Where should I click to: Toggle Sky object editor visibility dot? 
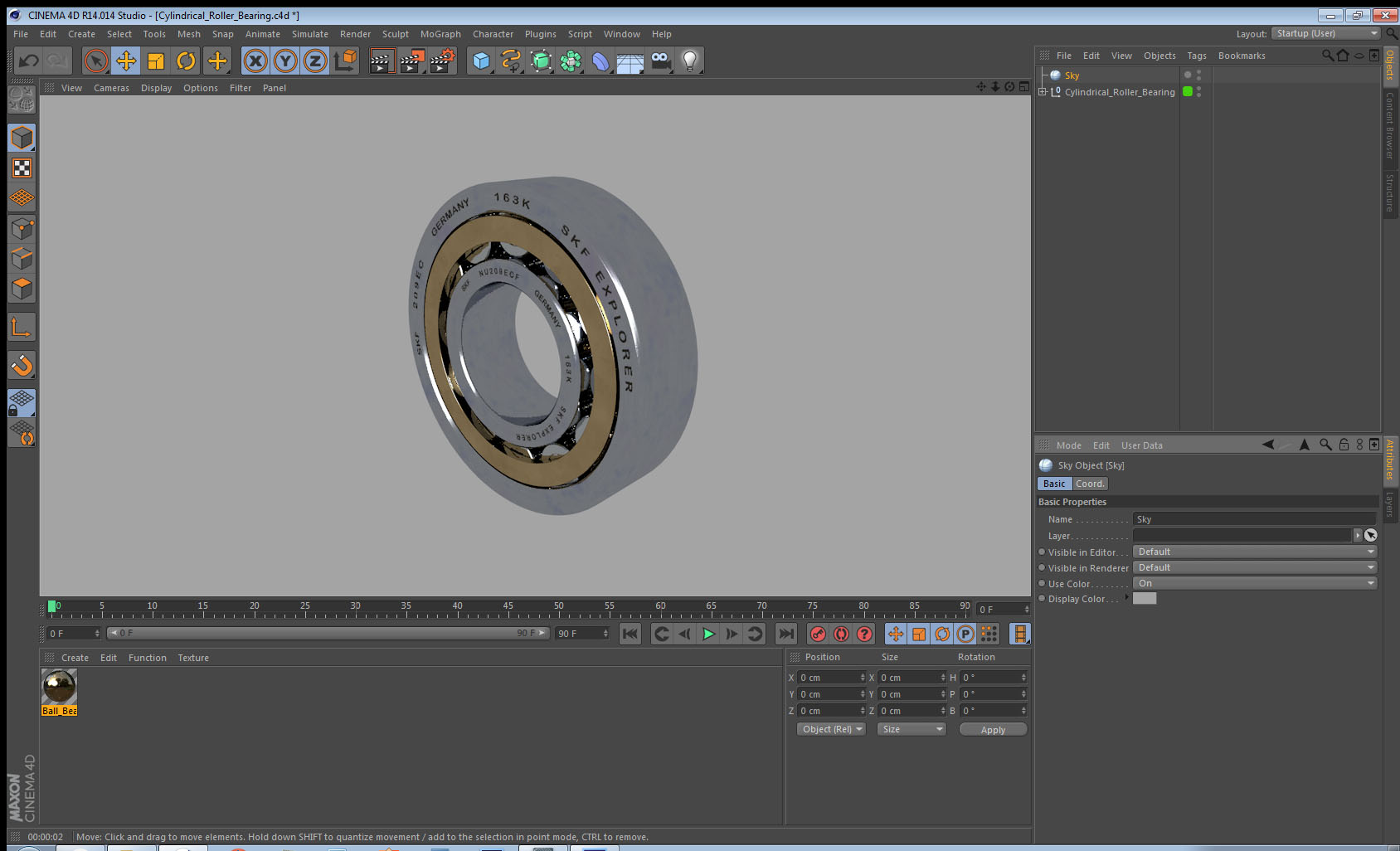(x=1198, y=72)
